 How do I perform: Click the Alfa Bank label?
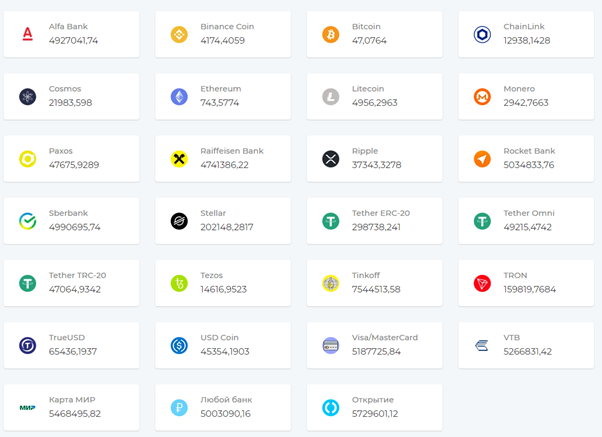coord(68,26)
